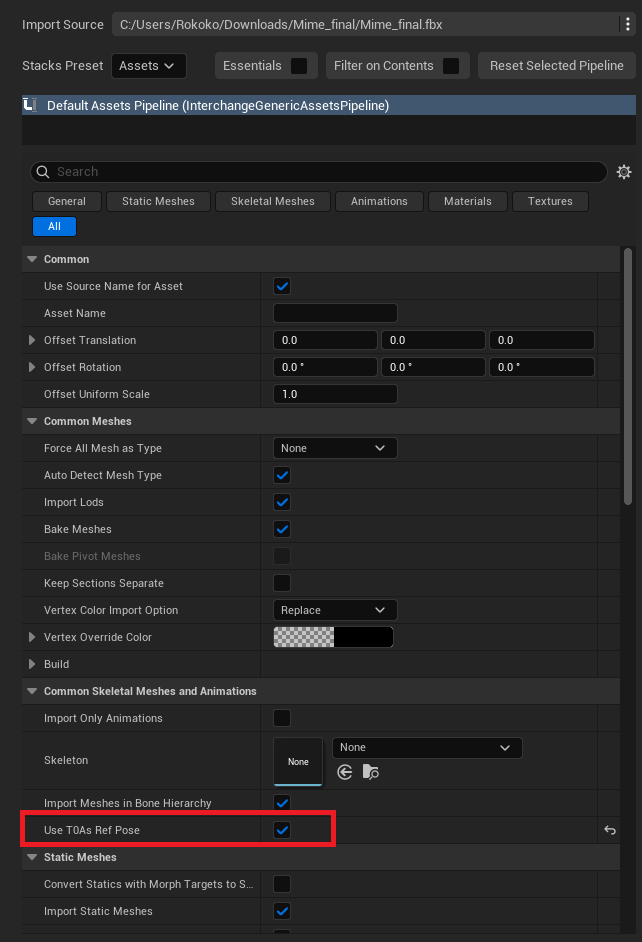This screenshot has height=942, width=642.
Task: Collapse the Common section
Action: [x=32, y=259]
